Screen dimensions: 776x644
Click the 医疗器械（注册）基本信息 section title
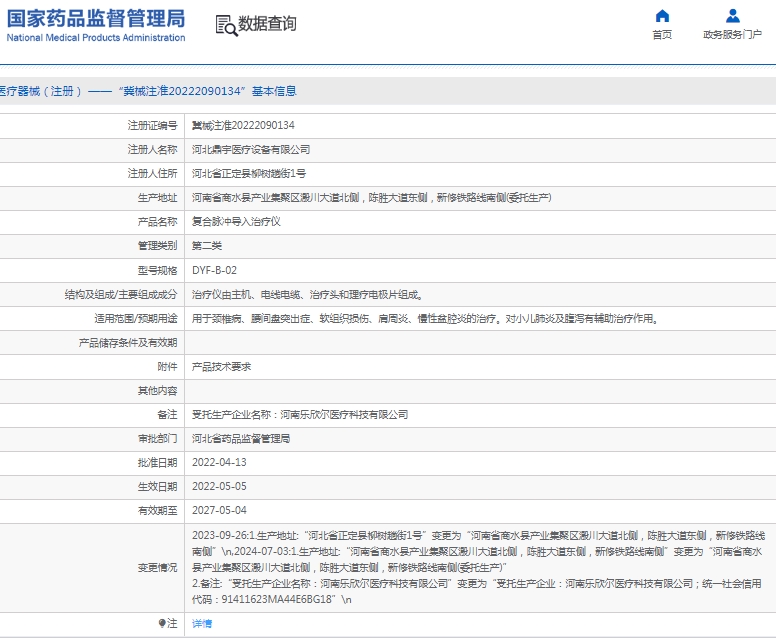148,91
